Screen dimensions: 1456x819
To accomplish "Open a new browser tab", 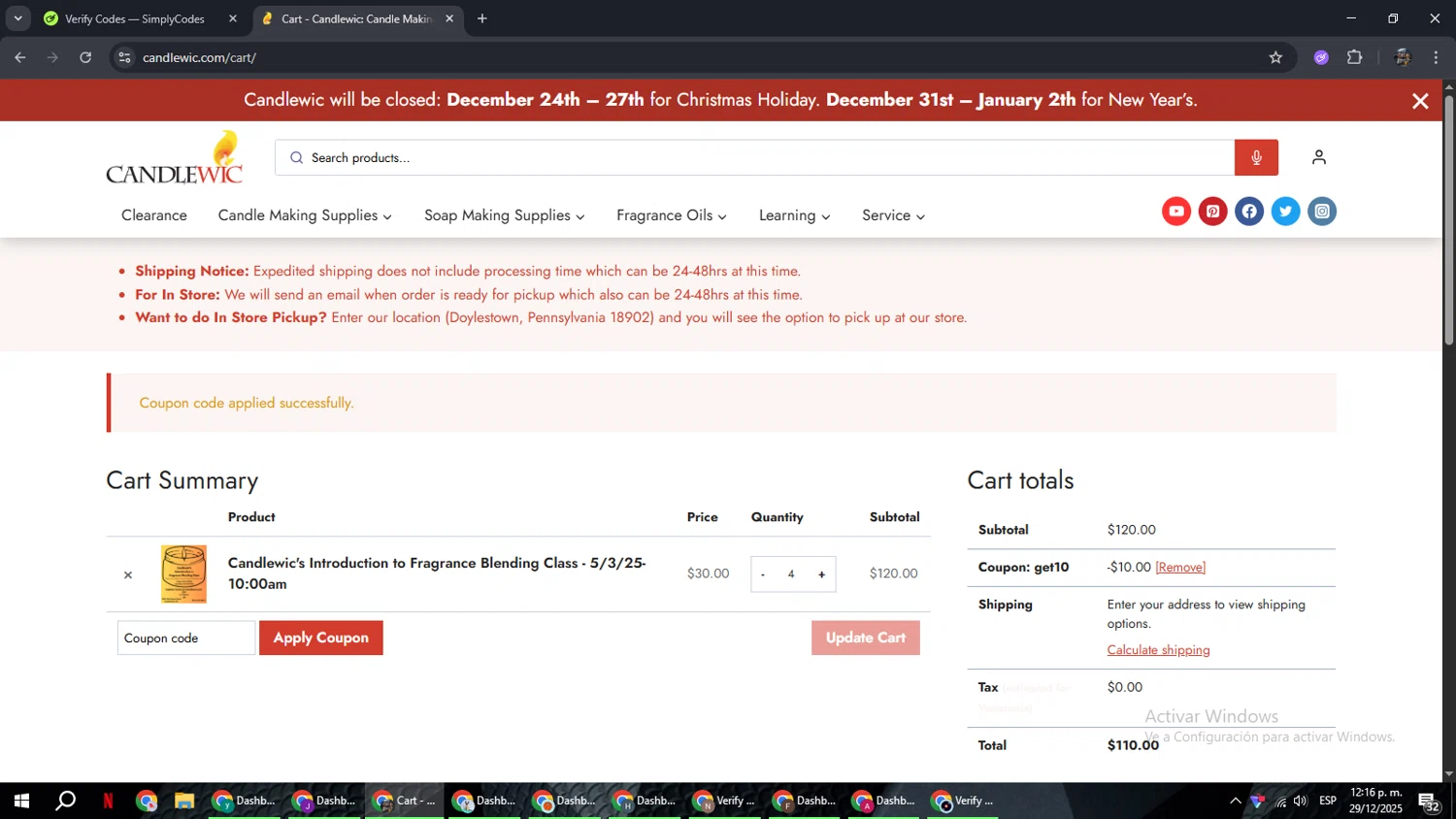I will [482, 18].
